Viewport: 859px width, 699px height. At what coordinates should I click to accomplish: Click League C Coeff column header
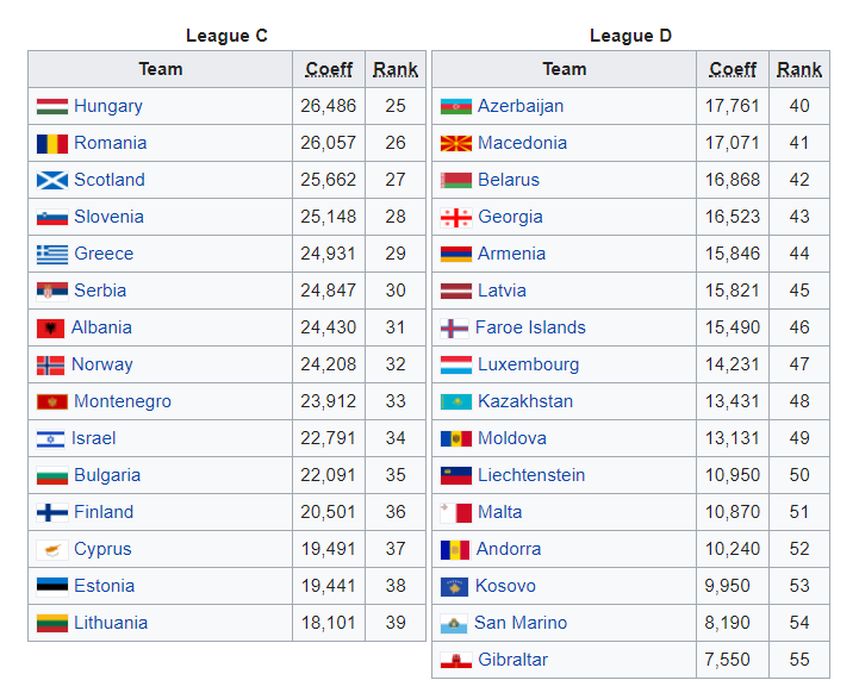[329, 69]
